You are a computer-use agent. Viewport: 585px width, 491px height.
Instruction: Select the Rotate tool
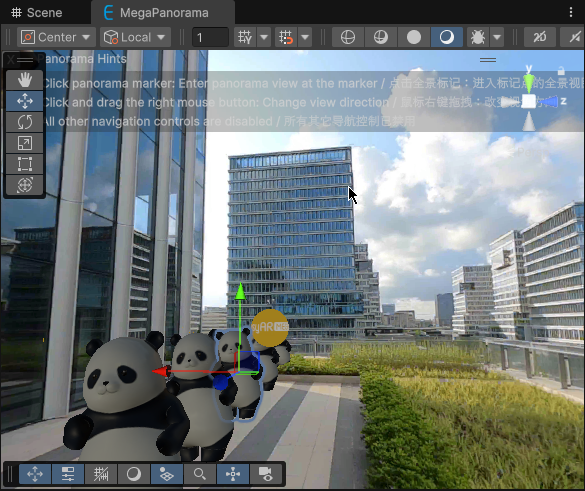tap(25, 122)
